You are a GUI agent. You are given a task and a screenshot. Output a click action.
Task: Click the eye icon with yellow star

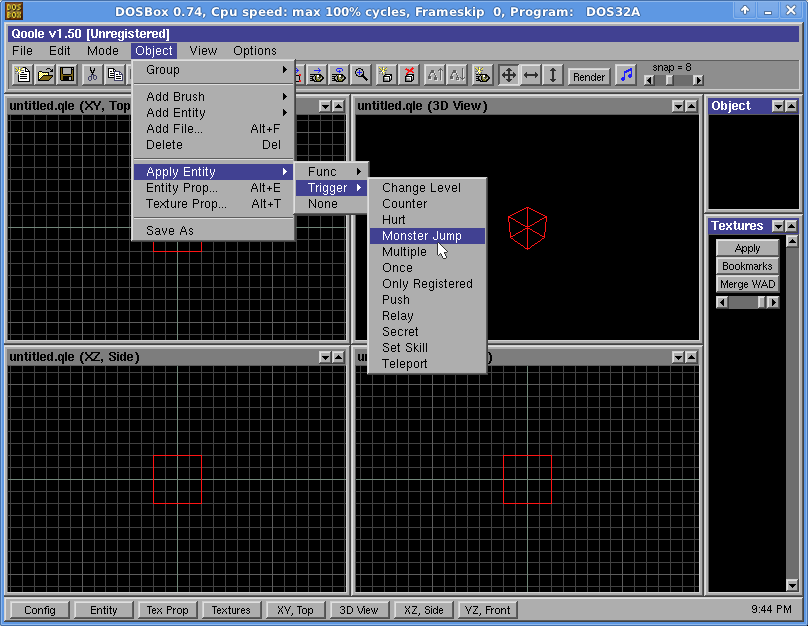coord(482,75)
